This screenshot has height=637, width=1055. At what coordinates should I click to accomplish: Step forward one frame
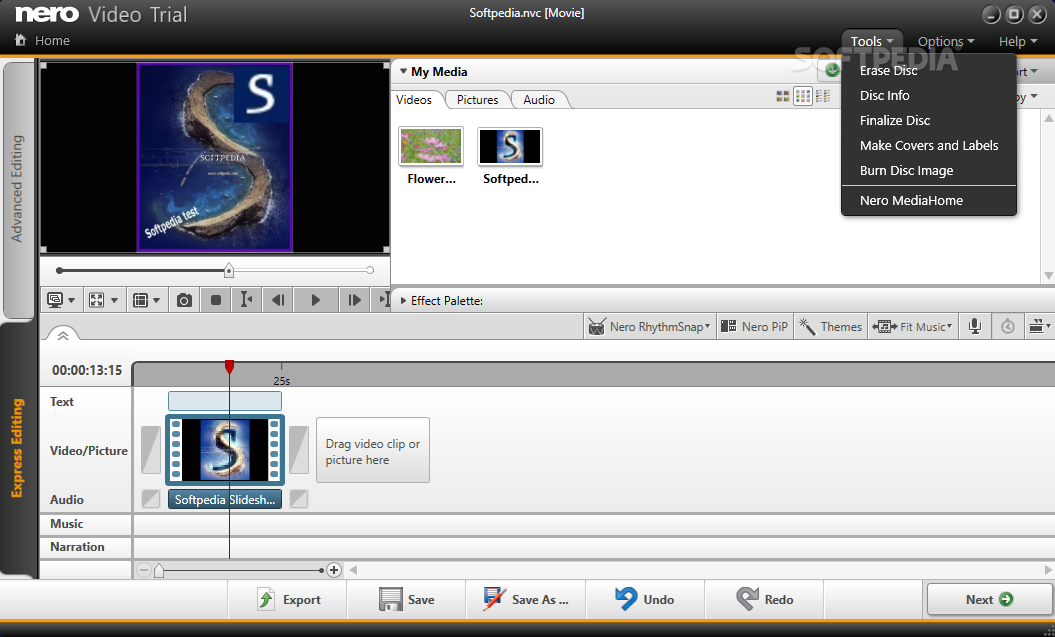coord(354,300)
